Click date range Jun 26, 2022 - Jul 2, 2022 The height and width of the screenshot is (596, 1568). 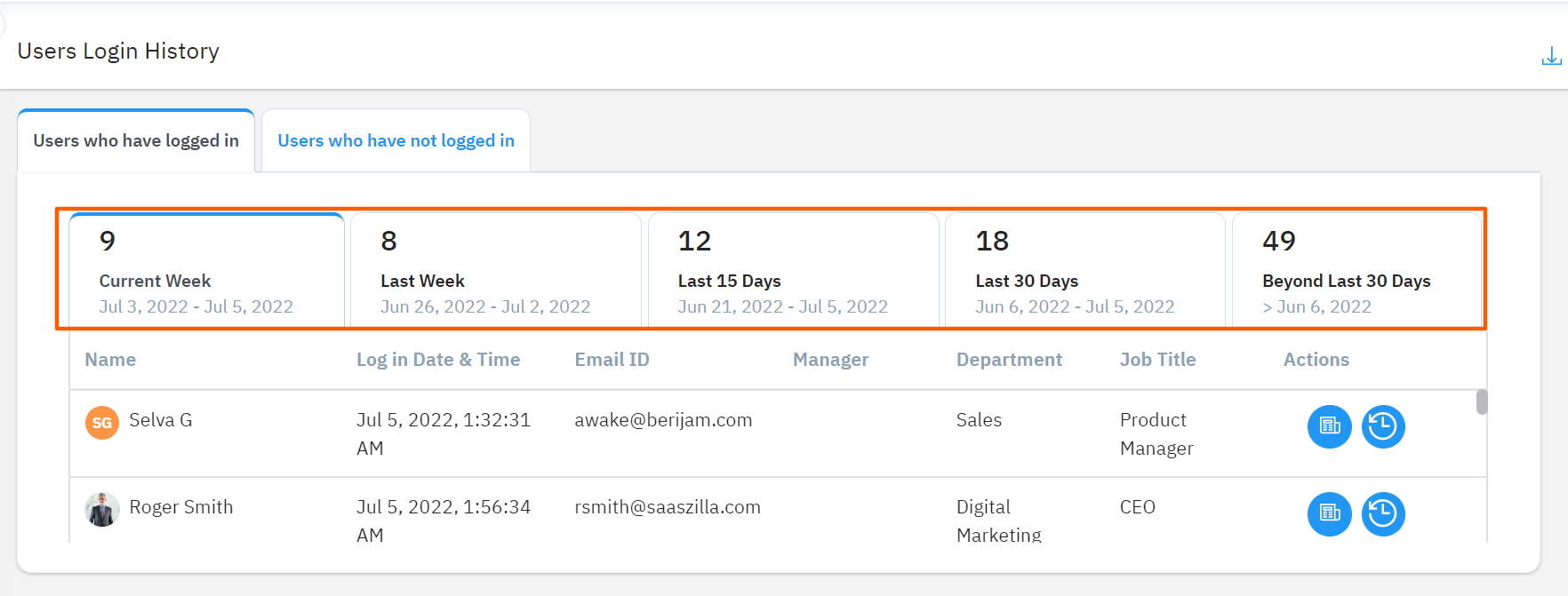coord(485,306)
